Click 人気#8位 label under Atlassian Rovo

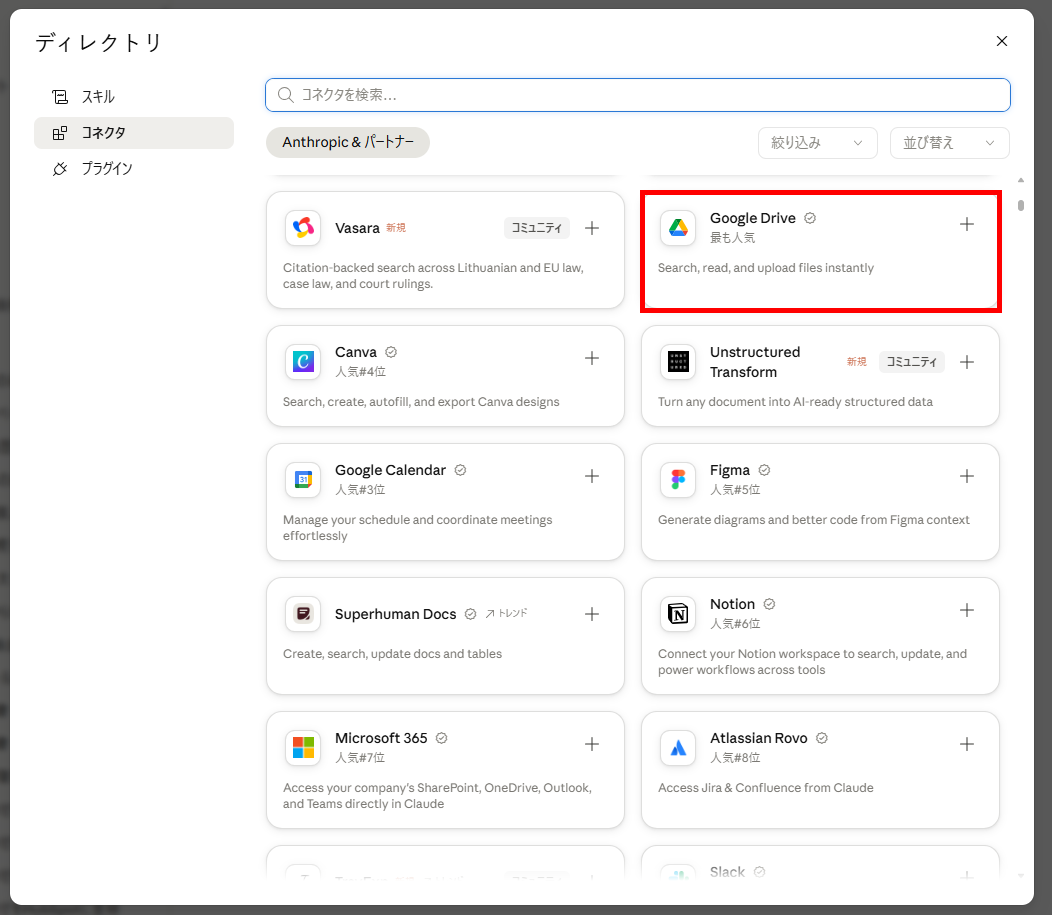pos(735,758)
